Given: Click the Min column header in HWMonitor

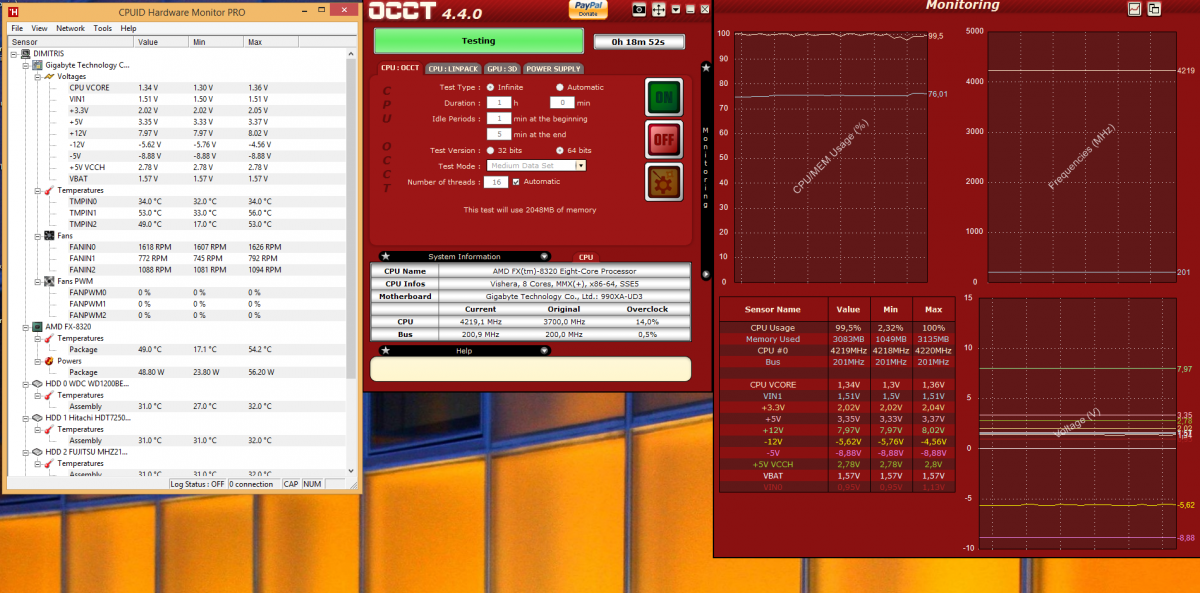Looking at the screenshot, I should [215, 42].
